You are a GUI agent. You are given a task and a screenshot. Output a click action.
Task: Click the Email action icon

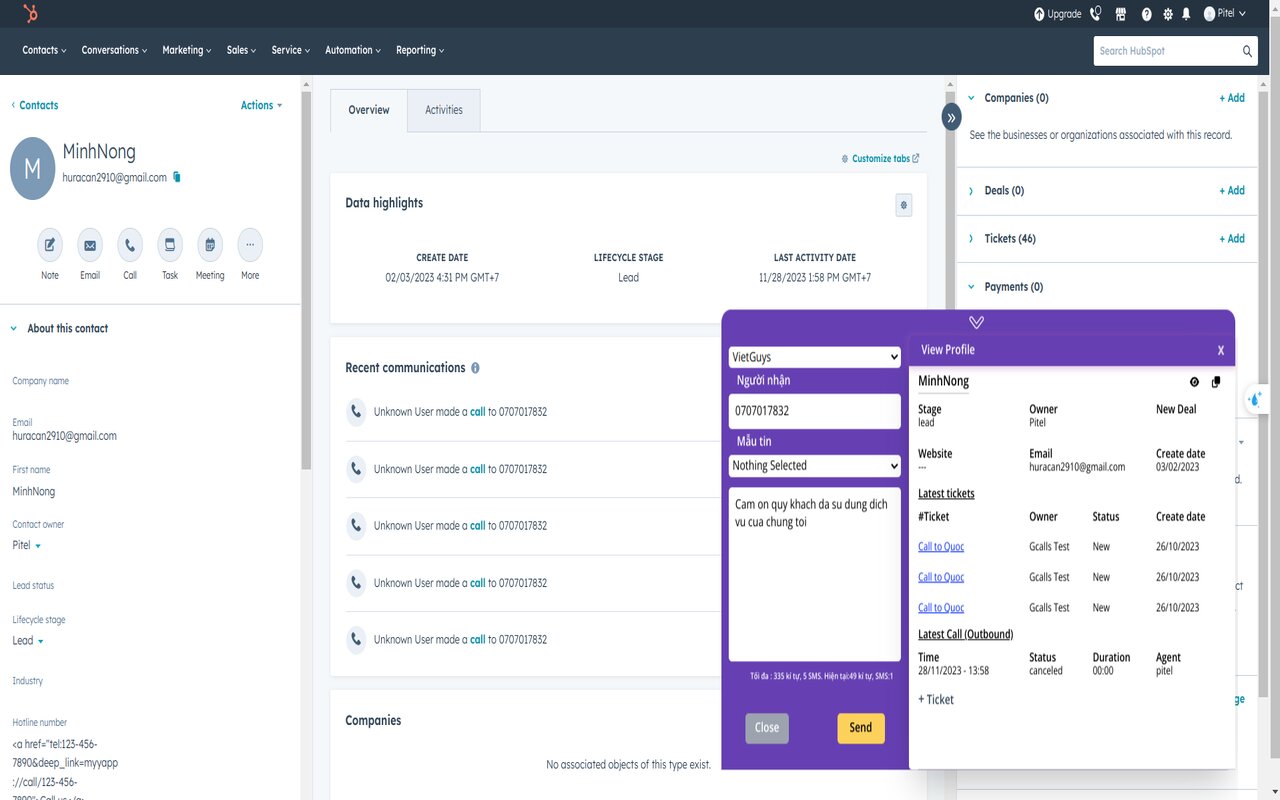click(90, 245)
